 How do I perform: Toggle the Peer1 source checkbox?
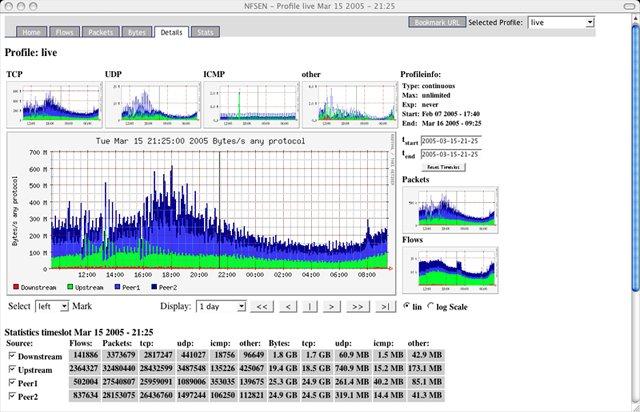click(11, 381)
